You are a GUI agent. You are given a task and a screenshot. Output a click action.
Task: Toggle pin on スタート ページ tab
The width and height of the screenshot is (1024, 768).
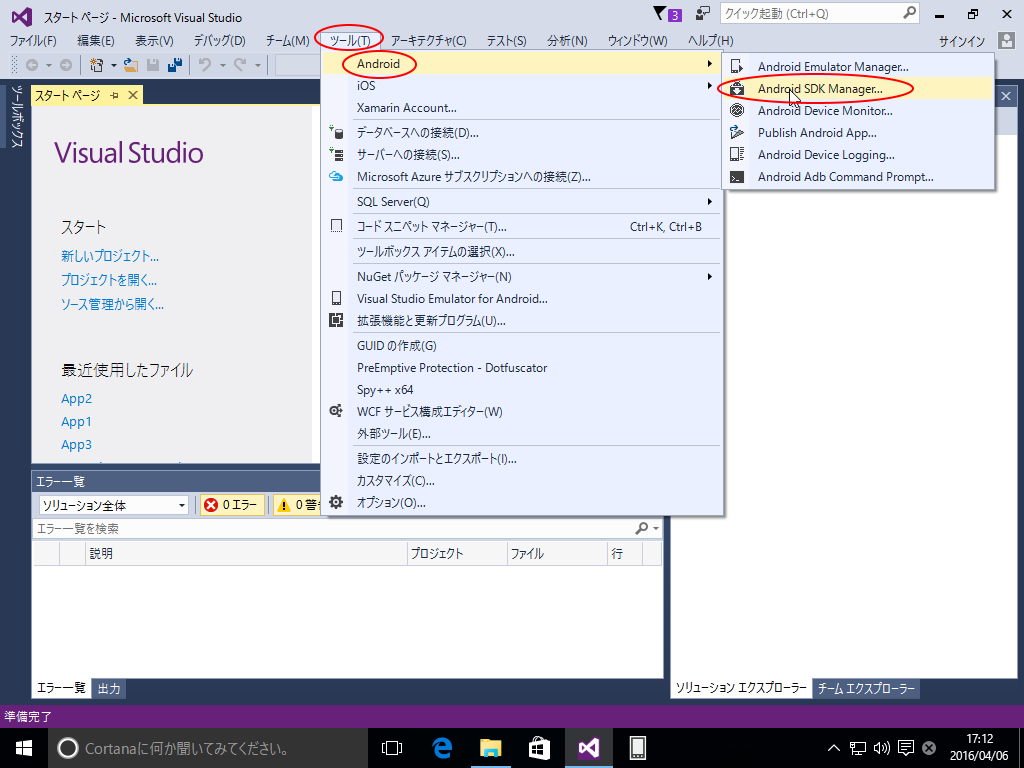(114, 95)
